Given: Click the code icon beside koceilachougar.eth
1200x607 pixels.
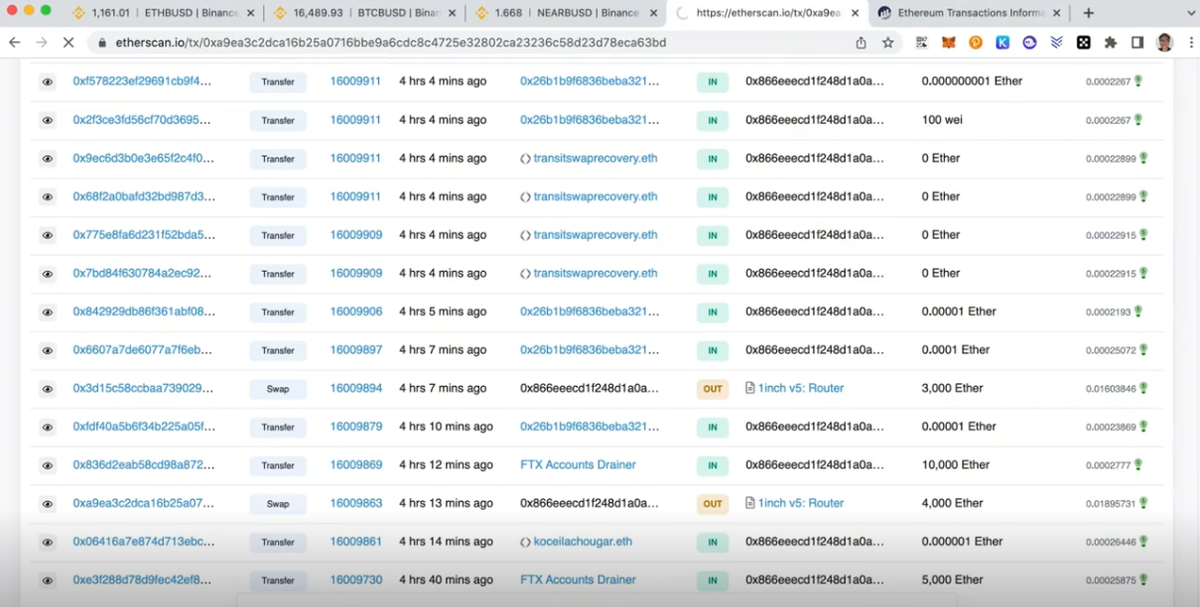Looking at the screenshot, I should coord(526,542).
